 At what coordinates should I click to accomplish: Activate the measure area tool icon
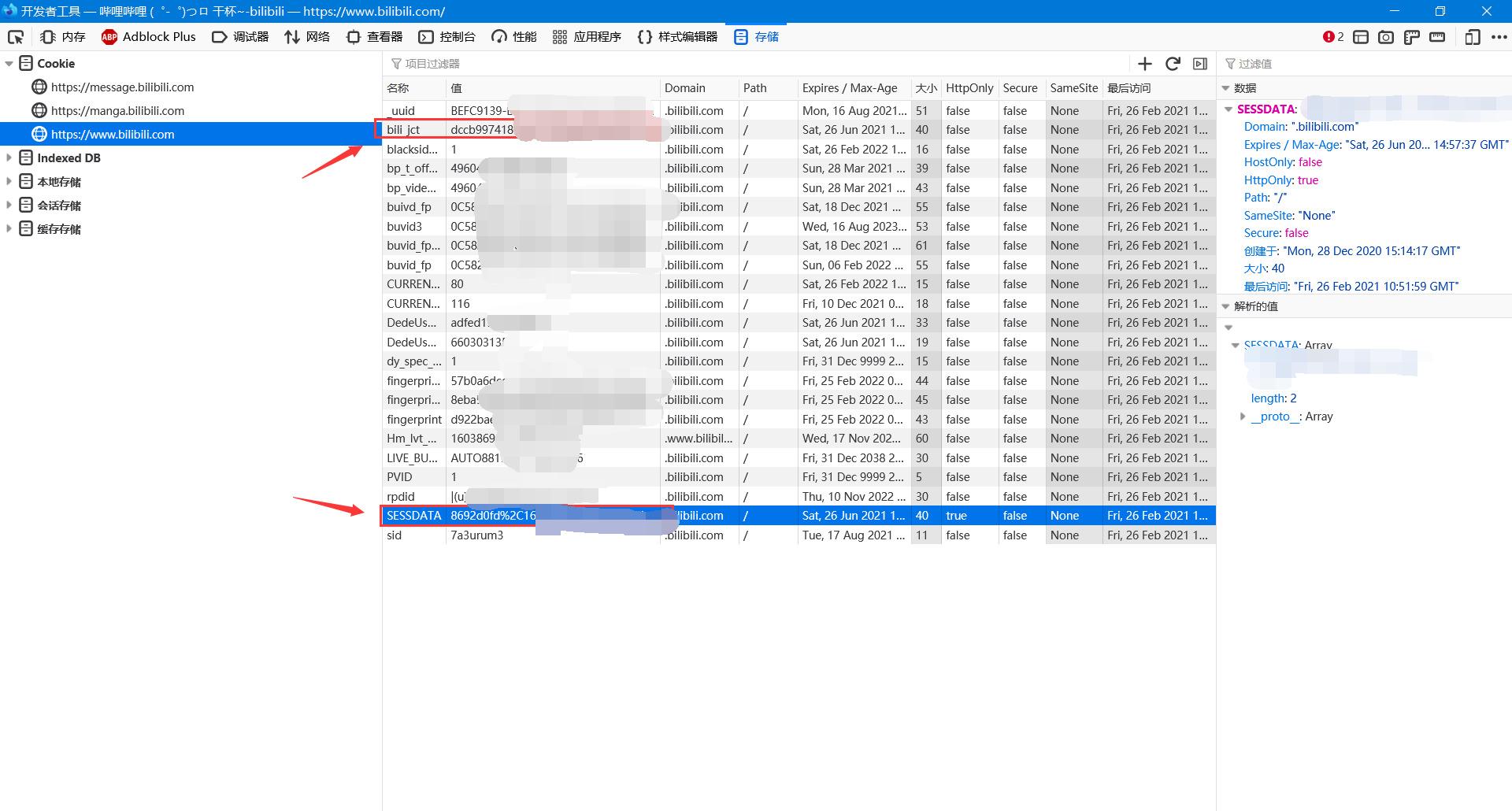click(x=1437, y=37)
